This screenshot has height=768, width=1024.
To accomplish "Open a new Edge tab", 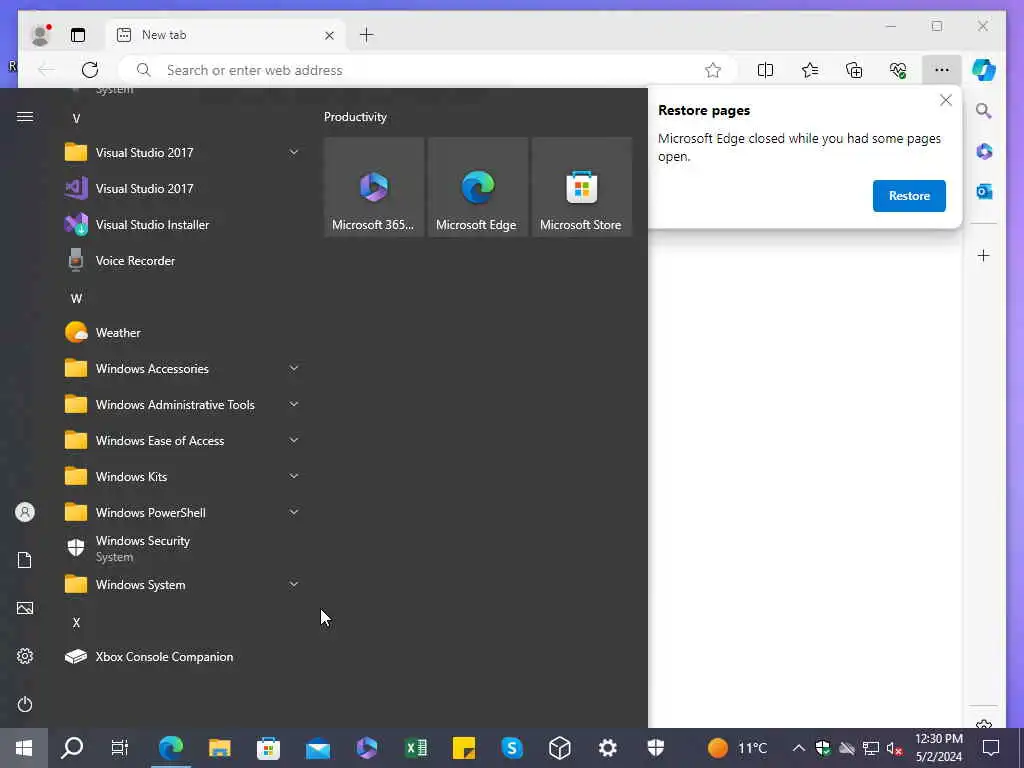I will (x=367, y=35).
